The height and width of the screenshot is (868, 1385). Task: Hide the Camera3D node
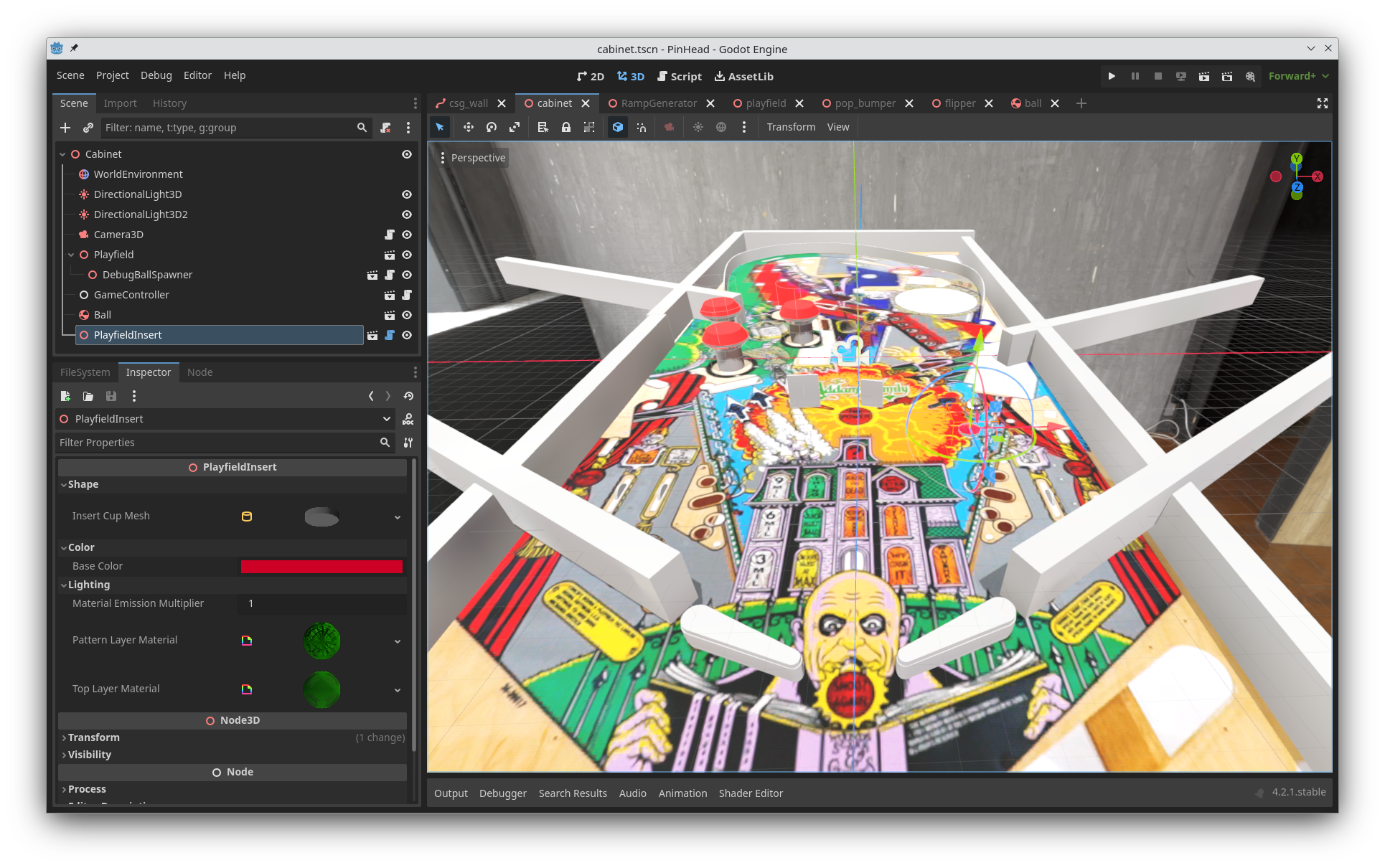pos(406,235)
